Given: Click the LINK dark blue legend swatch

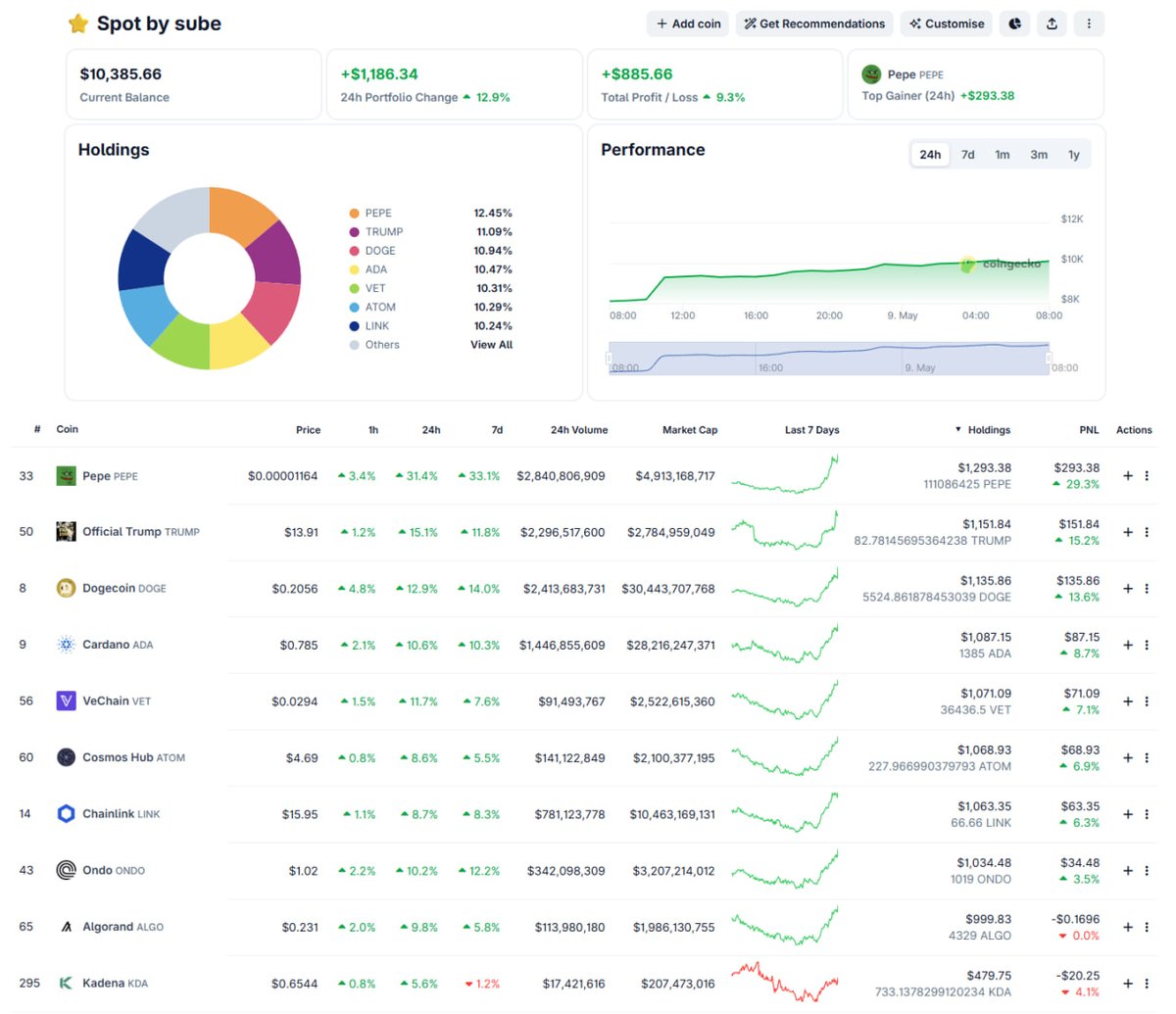Looking at the screenshot, I should [x=354, y=326].
